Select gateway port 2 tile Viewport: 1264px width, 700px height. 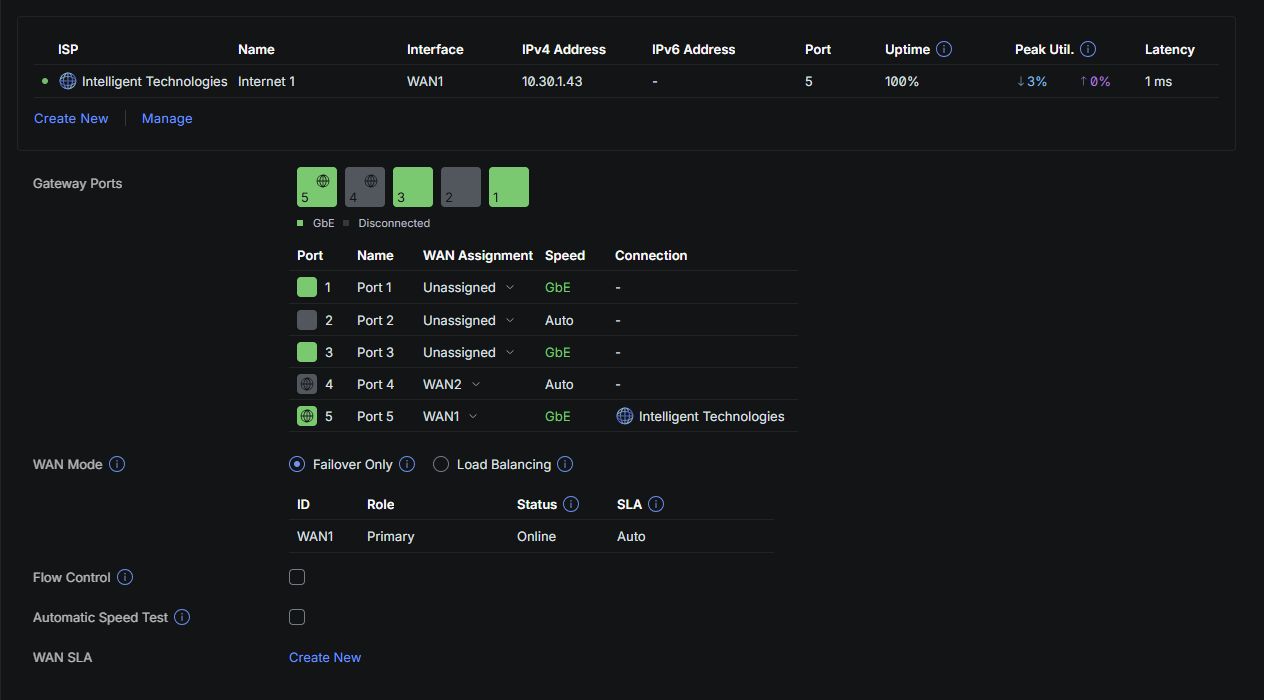461,187
